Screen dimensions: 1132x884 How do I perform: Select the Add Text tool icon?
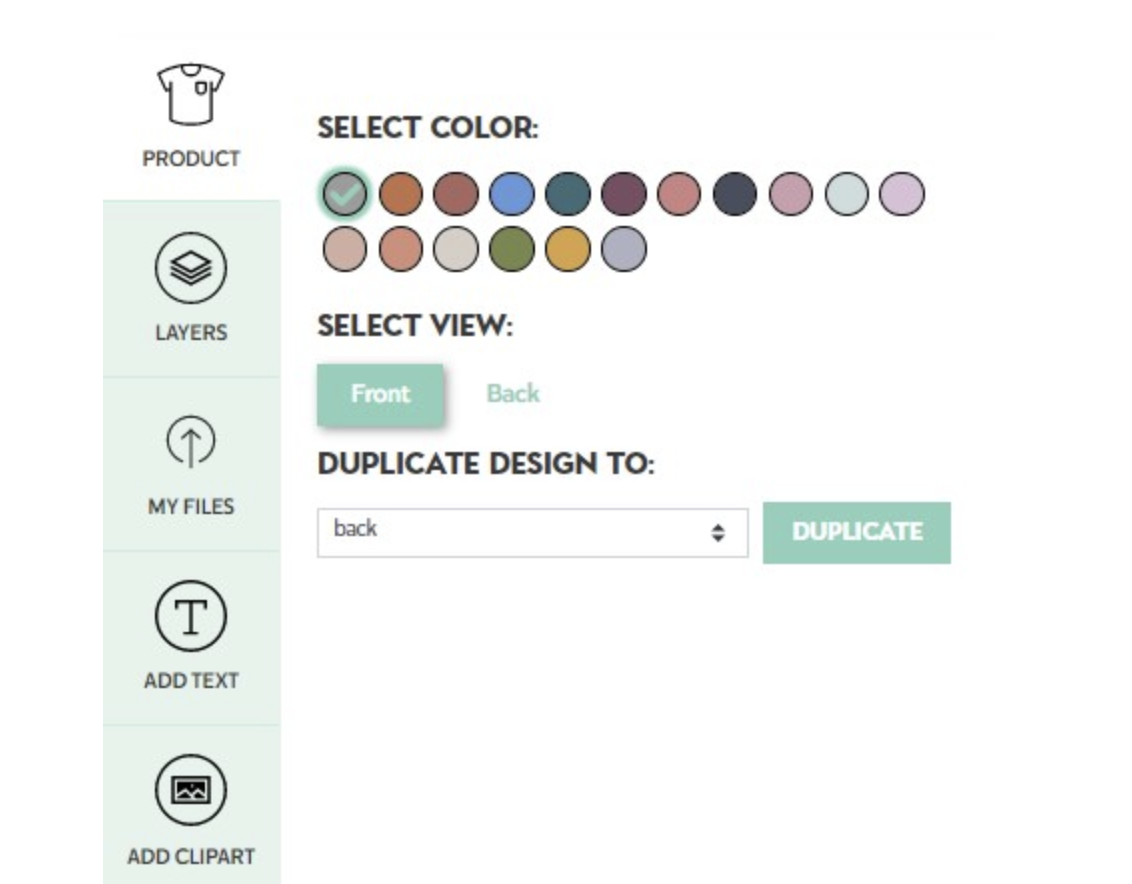[x=191, y=616]
